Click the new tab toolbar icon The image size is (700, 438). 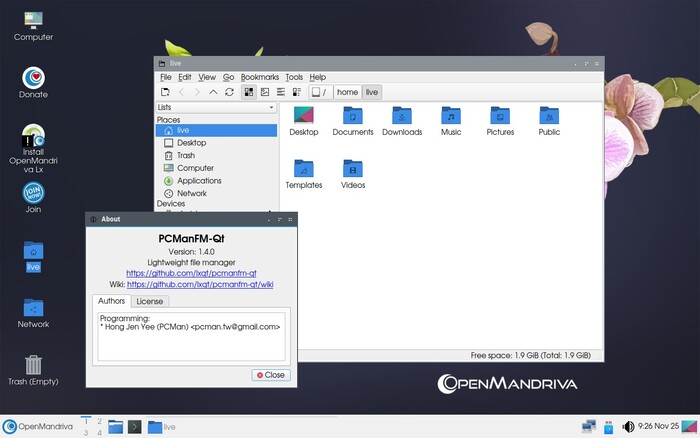[x=165, y=92]
